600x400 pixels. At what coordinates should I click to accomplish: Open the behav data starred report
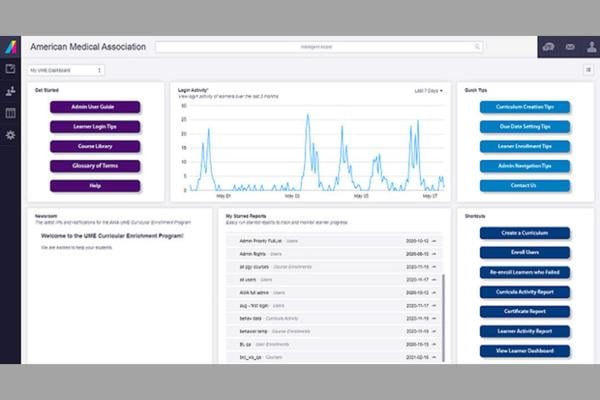pyautogui.click(x=333, y=318)
